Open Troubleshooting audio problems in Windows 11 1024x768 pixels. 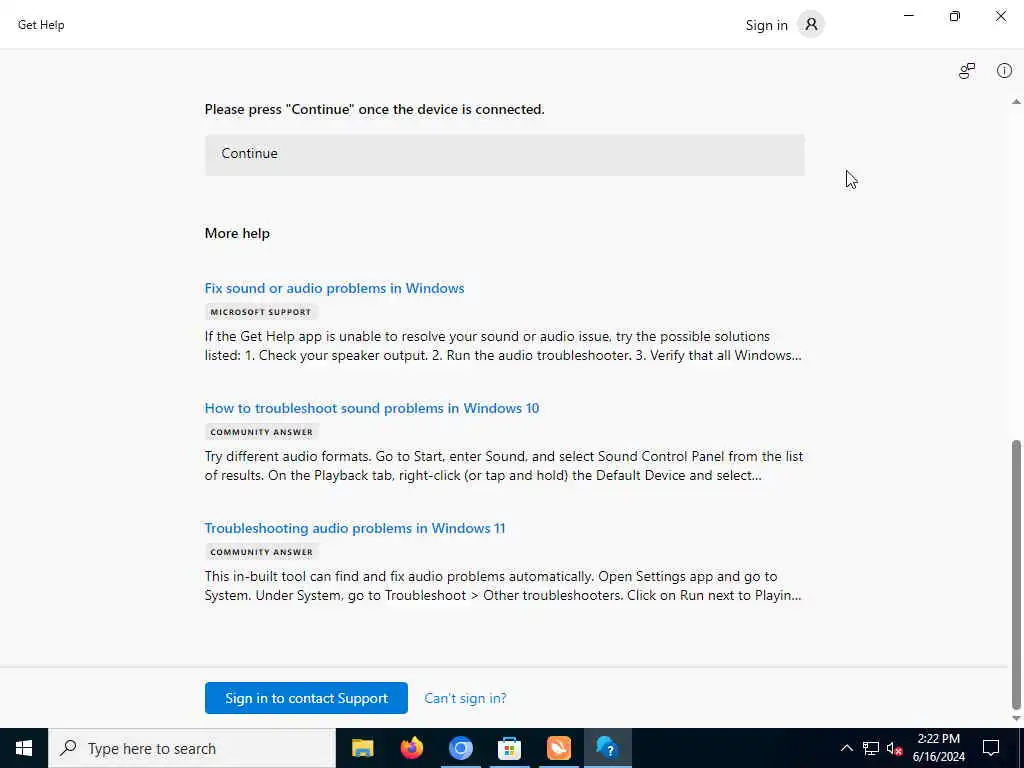355,528
